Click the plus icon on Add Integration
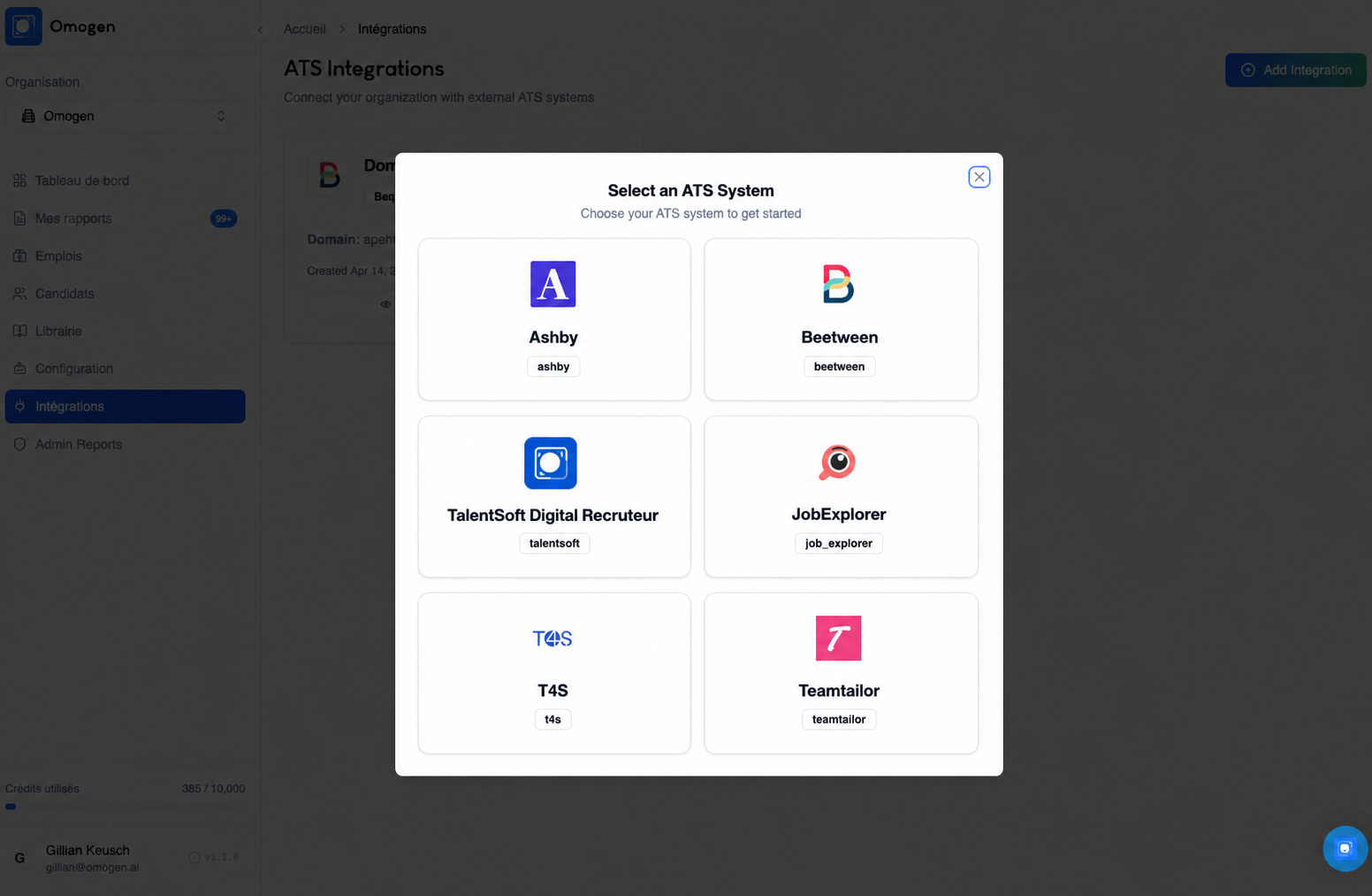The width and height of the screenshot is (1372, 896). (x=1247, y=70)
